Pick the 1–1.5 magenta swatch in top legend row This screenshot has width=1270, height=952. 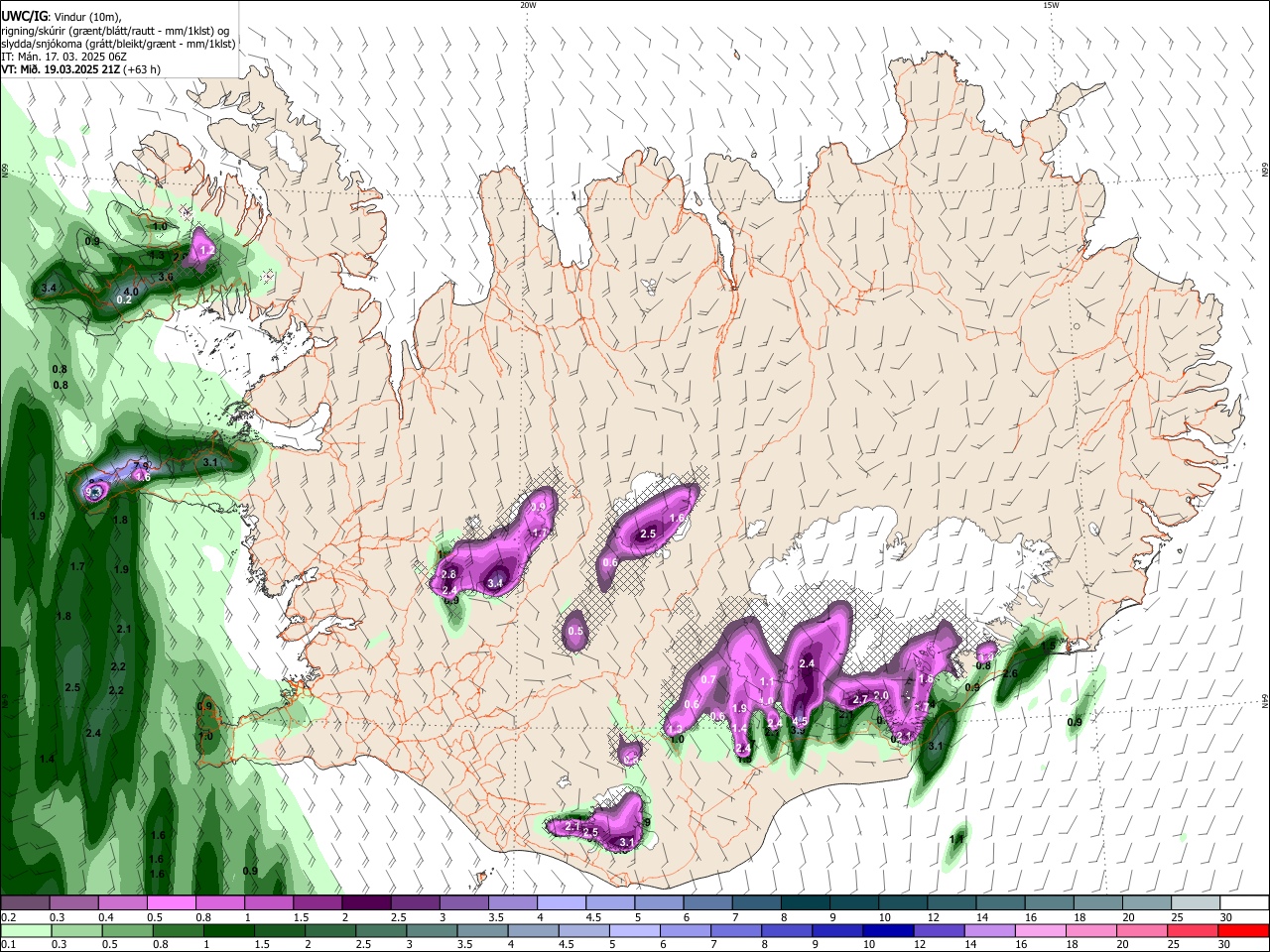point(268,903)
